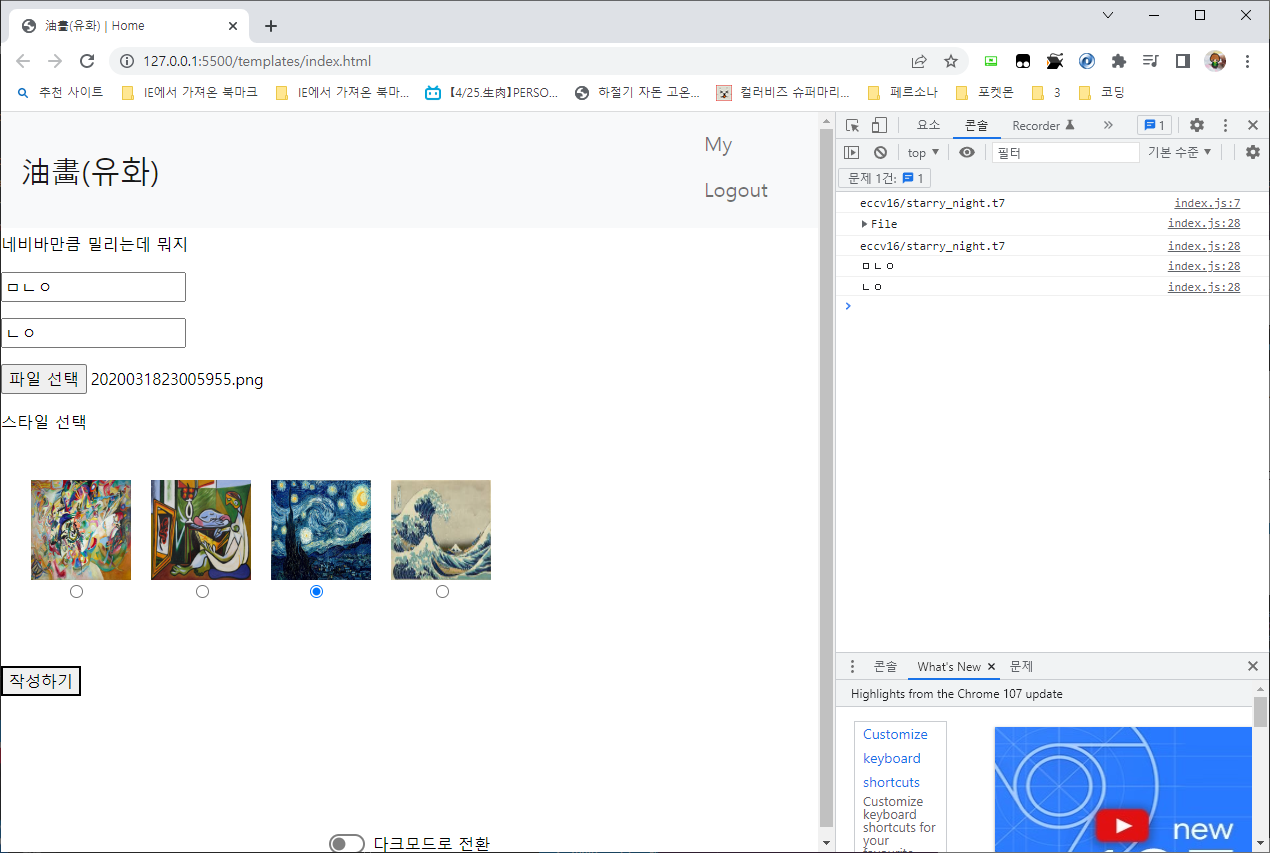Image resolution: width=1270 pixels, height=853 pixels.
Task: Open DevTools customize three-dot menu
Action: (1225, 125)
